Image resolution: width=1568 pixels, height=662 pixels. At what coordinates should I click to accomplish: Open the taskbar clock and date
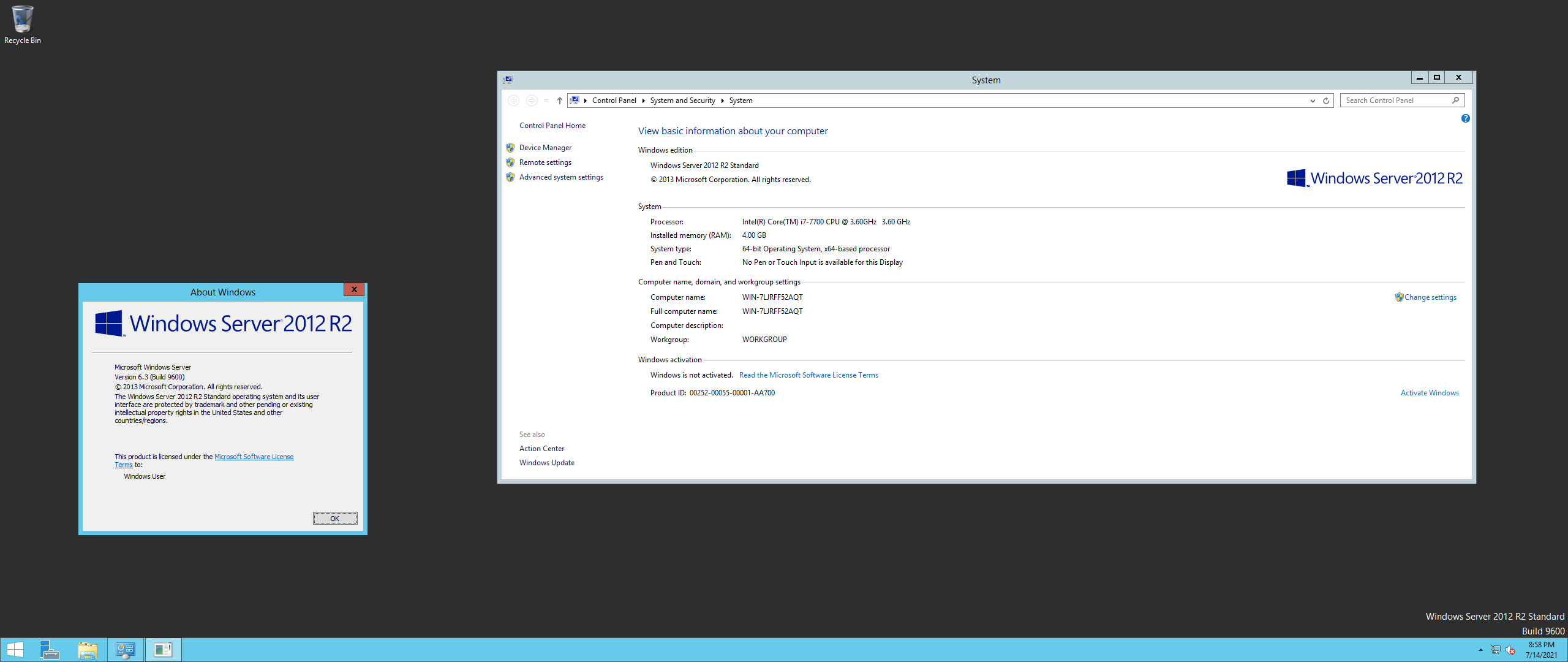coord(1541,650)
